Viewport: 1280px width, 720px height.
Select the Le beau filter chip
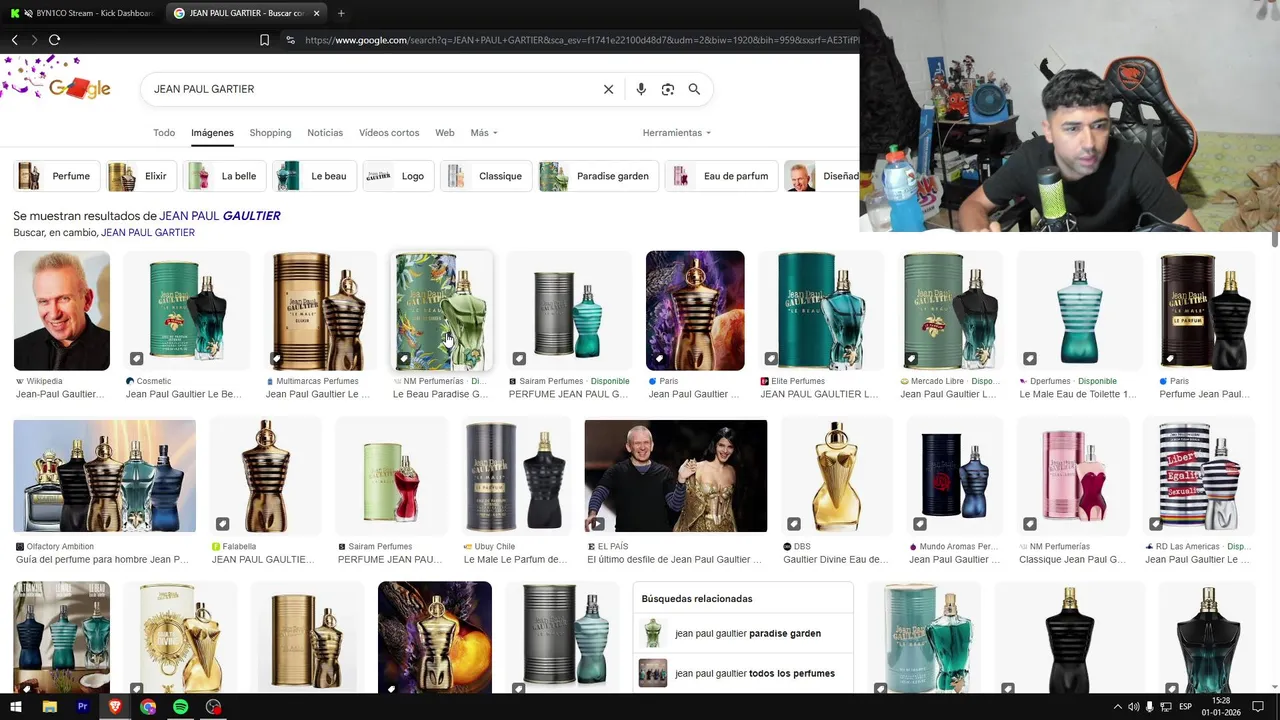tap(314, 176)
